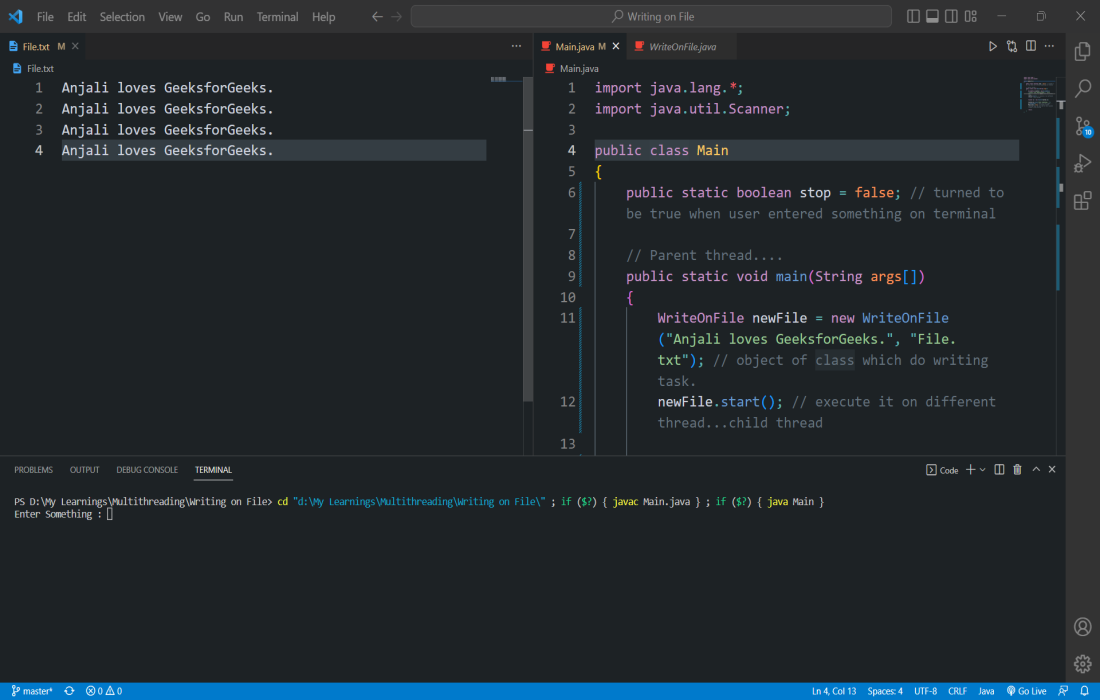Open the Manage gear icon
This screenshot has width=1100, height=700.
pyautogui.click(x=1082, y=663)
